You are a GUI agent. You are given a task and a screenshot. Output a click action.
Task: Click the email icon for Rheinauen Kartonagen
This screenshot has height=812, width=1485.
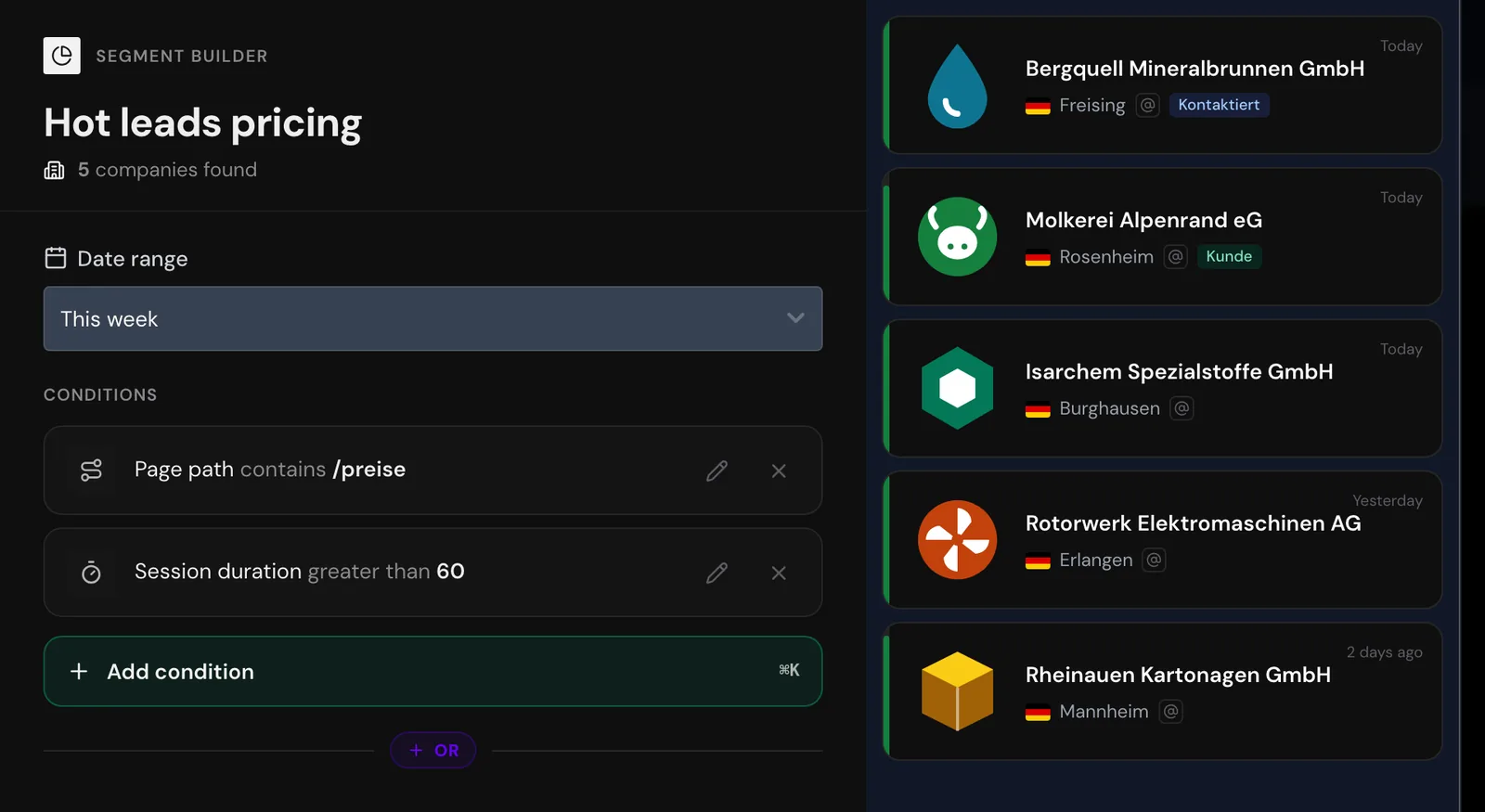click(x=1171, y=712)
